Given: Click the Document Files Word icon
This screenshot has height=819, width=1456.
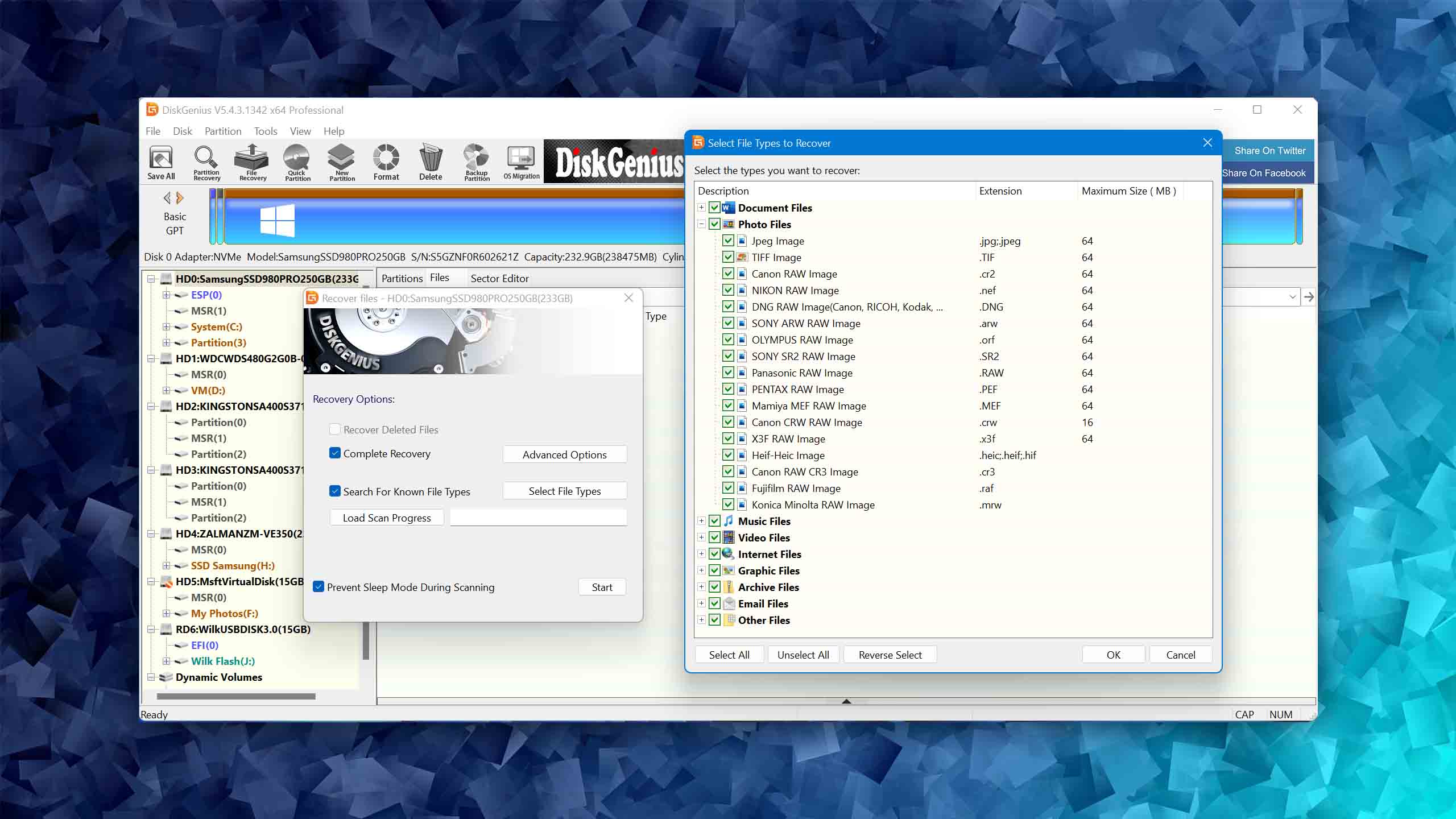Looking at the screenshot, I should [729, 208].
